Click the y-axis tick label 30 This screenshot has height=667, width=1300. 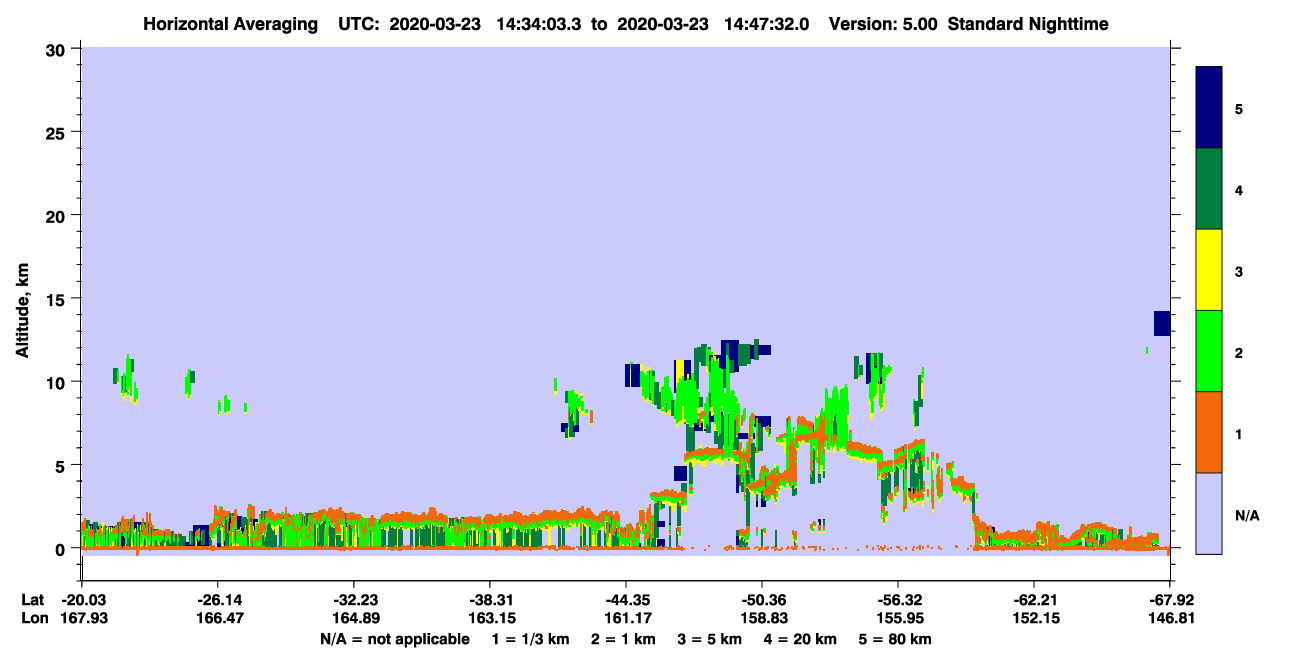point(58,49)
